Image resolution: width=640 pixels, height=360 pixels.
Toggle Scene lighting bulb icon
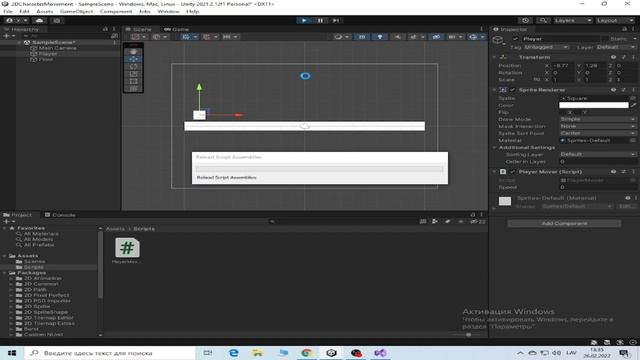(380, 37)
